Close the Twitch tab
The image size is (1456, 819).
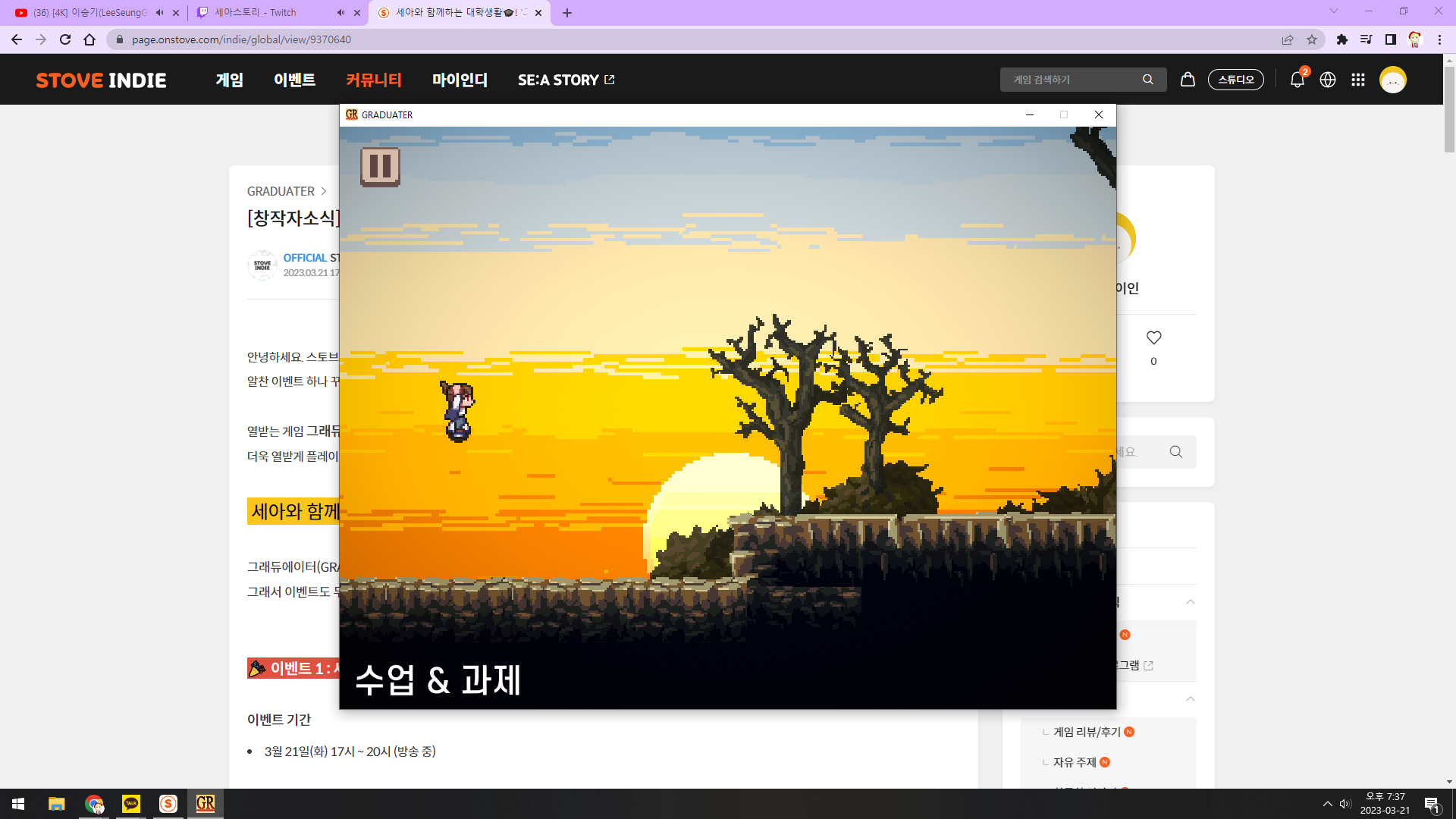pos(357,13)
